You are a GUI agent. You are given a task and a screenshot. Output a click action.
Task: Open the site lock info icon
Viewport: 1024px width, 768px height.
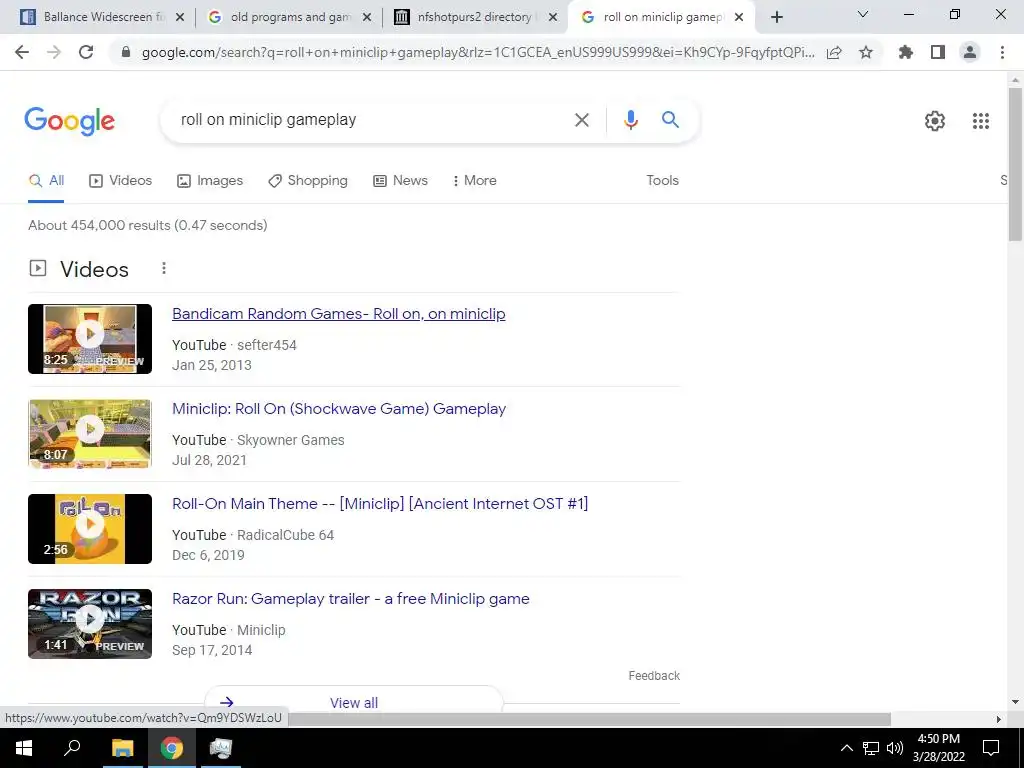126,53
